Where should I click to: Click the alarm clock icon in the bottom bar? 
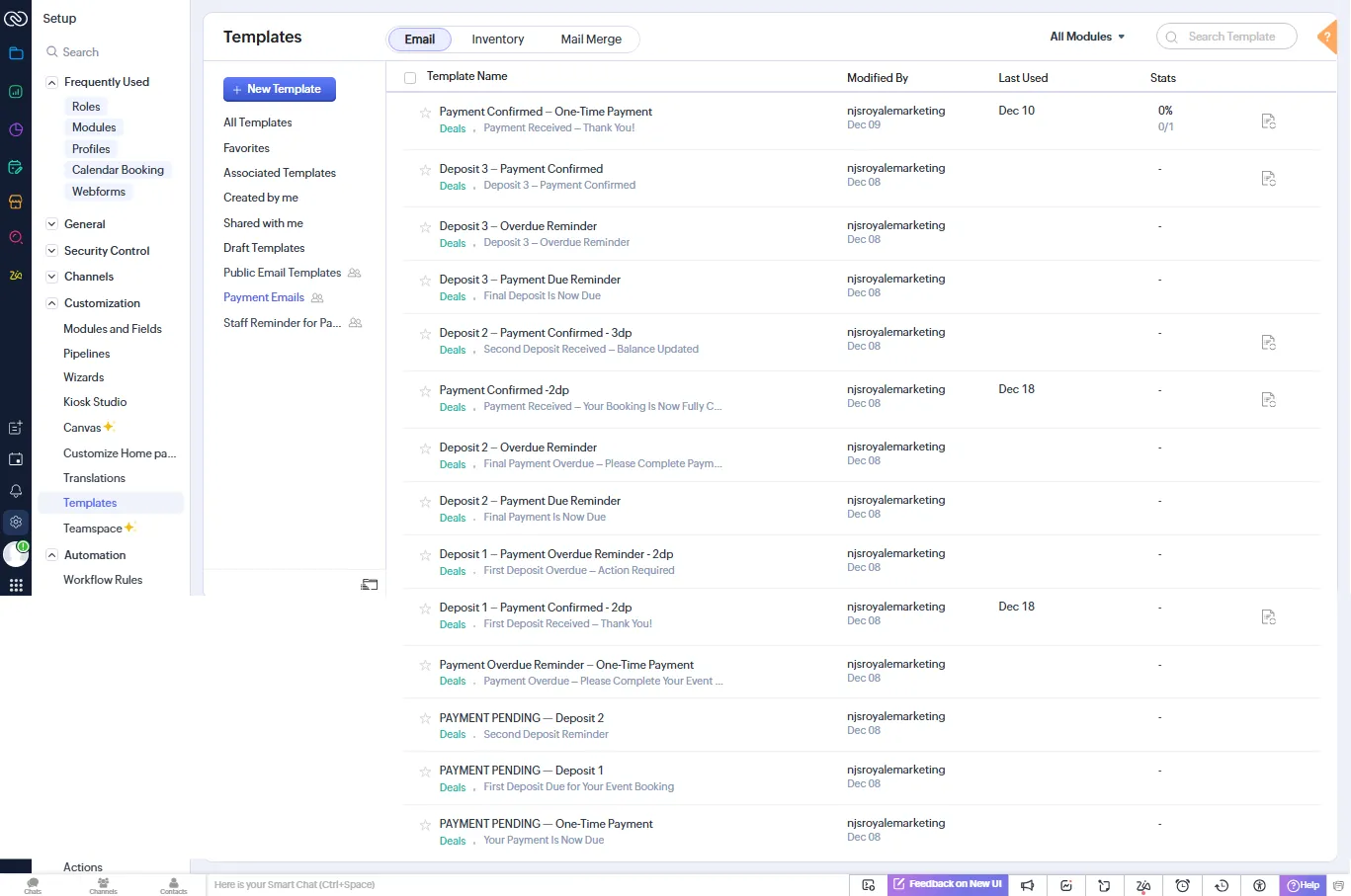tap(1182, 885)
